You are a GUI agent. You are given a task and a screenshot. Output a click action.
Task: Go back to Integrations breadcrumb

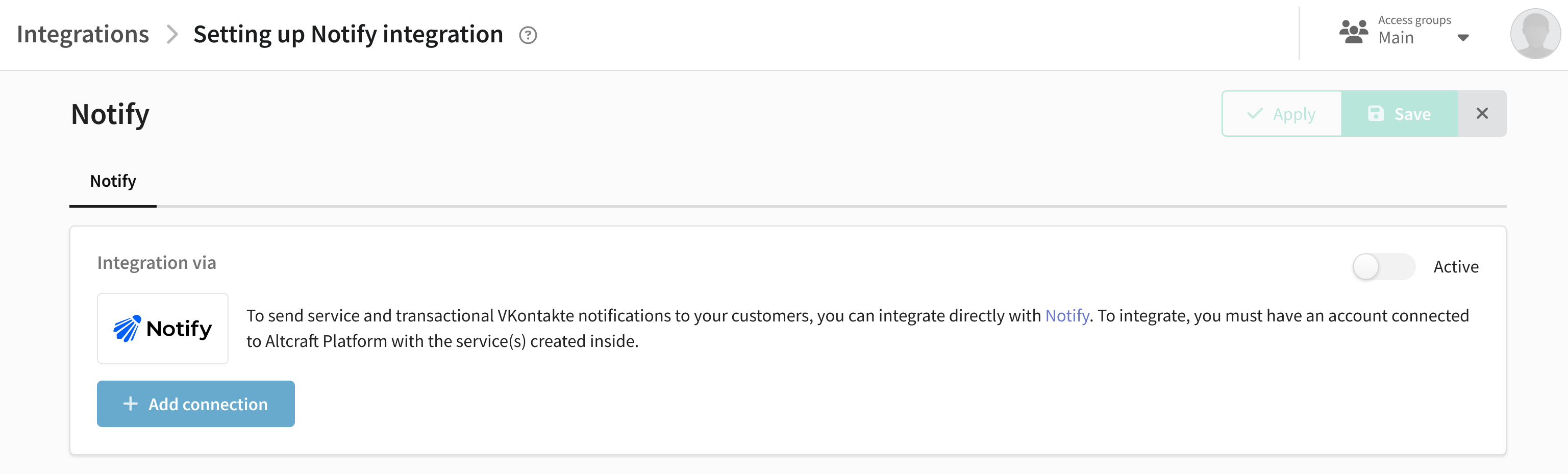pos(83,35)
